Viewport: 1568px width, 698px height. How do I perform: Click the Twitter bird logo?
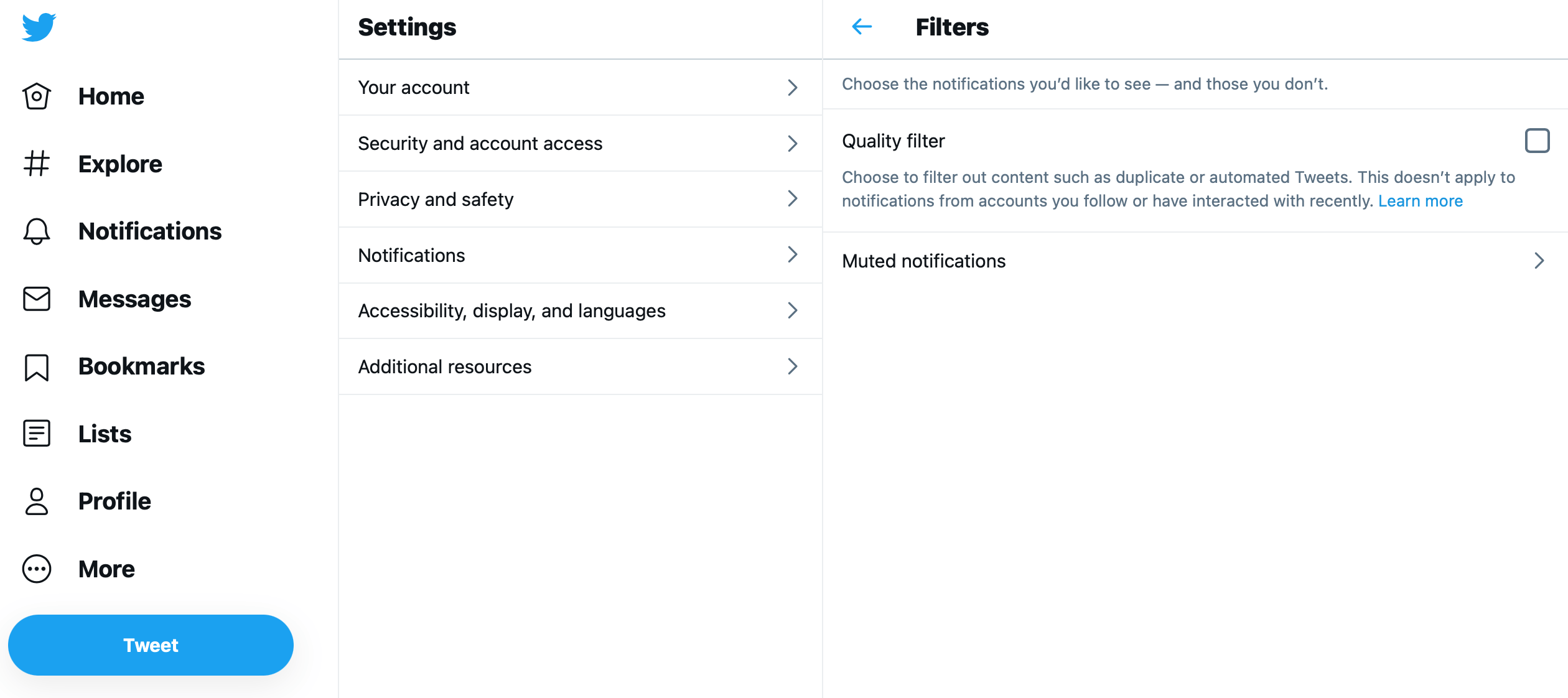click(x=39, y=27)
